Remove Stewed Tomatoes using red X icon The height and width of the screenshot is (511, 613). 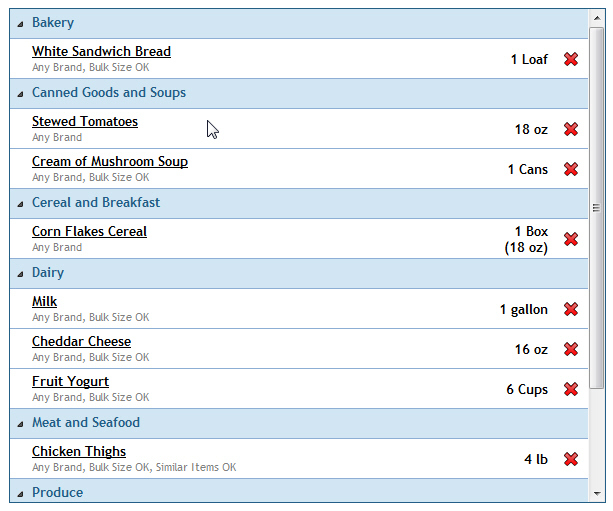(571, 129)
